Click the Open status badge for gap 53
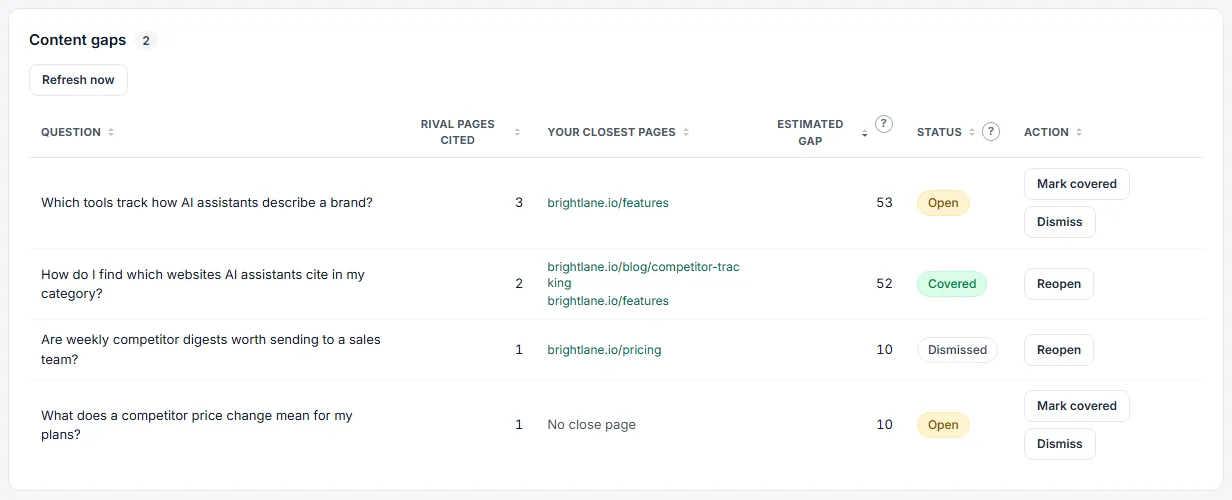 click(943, 203)
